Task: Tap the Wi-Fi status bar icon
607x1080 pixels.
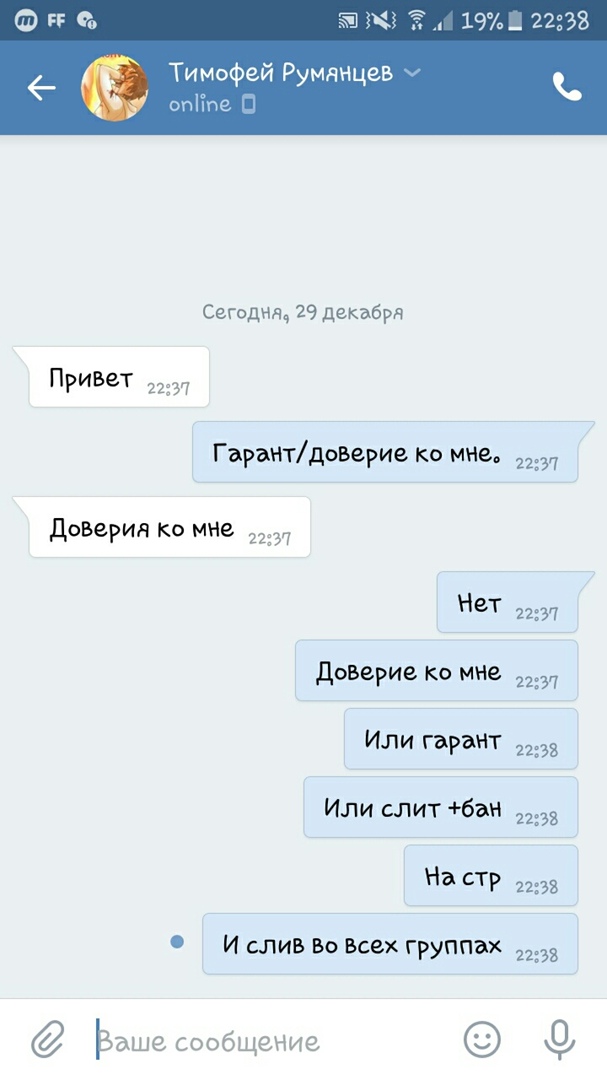Action: [x=415, y=21]
